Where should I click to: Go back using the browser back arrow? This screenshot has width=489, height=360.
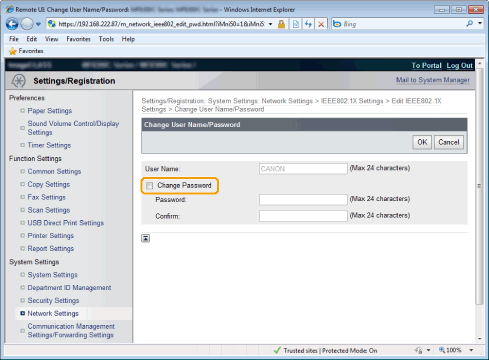point(12,24)
